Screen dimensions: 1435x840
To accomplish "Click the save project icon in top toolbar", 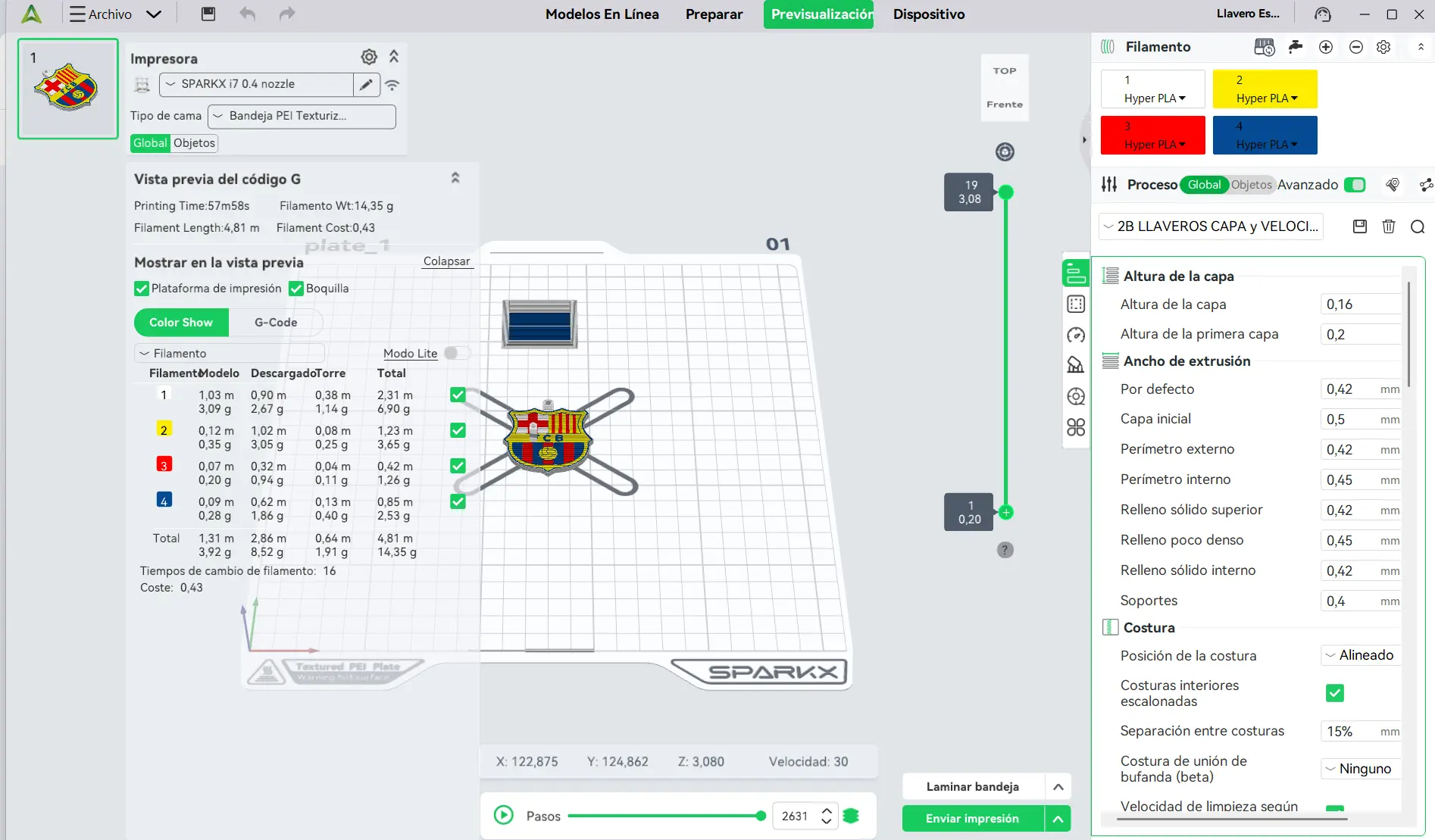I will 208,14.
